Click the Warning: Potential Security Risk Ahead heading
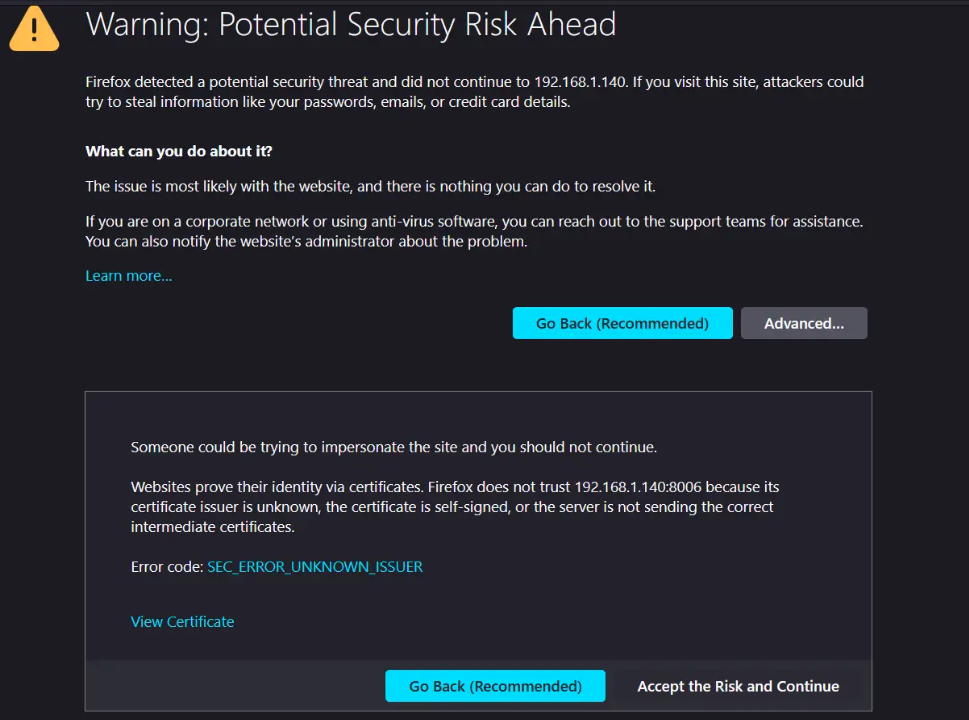Image resolution: width=969 pixels, height=720 pixels. 350,25
